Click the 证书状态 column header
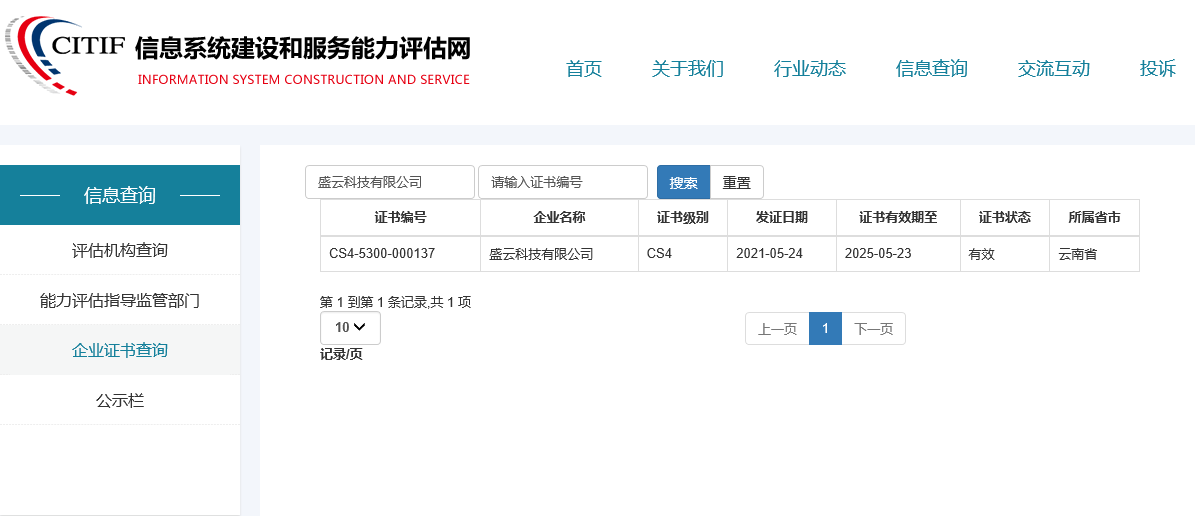This screenshot has height=516, width=1195. tap(1005, 218)
